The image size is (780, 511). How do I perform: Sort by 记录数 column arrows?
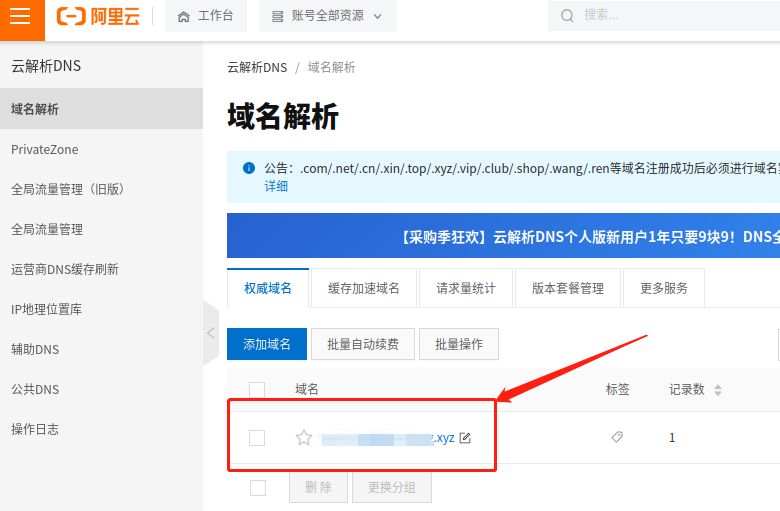point(718,390)
